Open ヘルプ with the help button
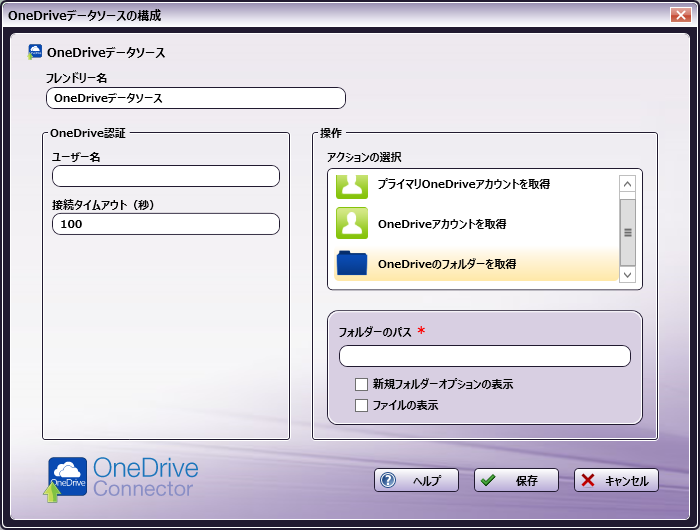Screen dimensions: 700x530 pos(416,480)
